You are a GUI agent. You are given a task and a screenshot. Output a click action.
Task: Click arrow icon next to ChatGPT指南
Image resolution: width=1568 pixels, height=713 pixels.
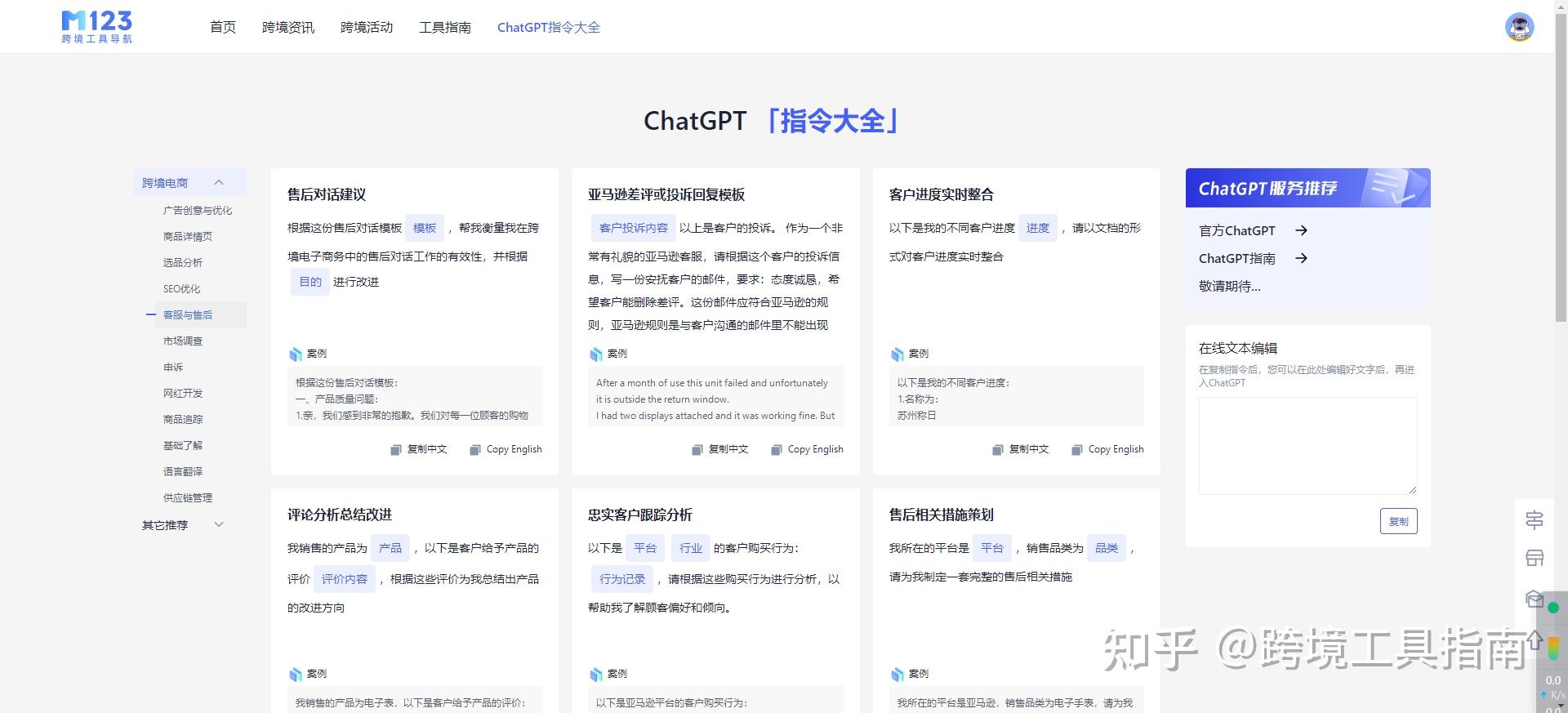pyautogui.click(x=1302, y=258)
